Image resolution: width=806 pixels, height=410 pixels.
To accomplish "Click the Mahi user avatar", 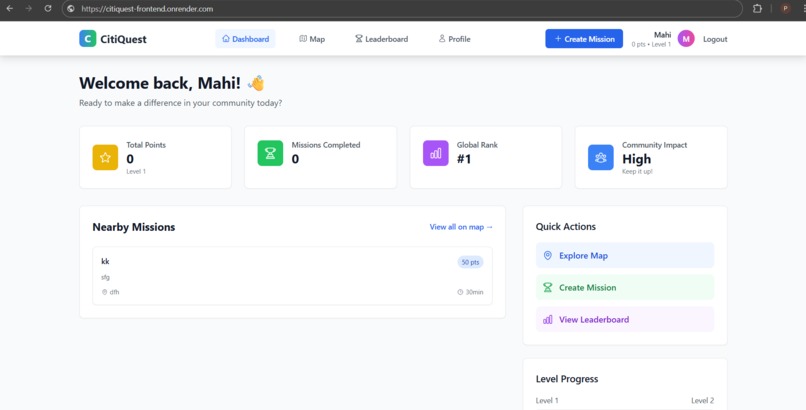I will click(x=686, y=39).
